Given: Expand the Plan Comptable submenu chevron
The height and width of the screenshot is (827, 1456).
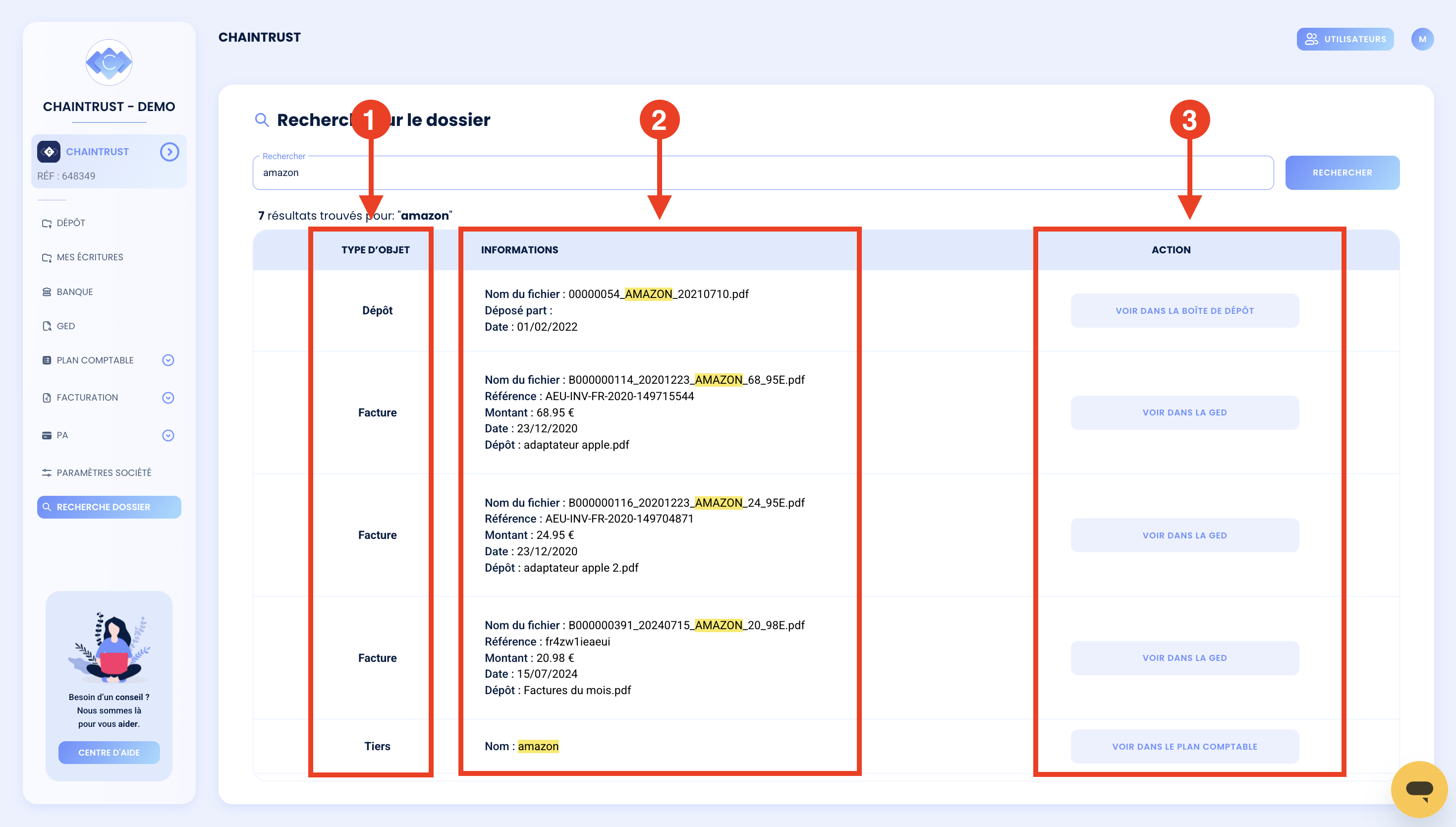Looking at the screenshot, I should pyautogui.click(x=168, y=360).
